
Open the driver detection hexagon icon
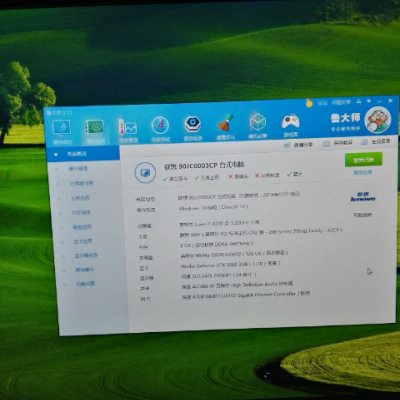[x=193, y=124]
